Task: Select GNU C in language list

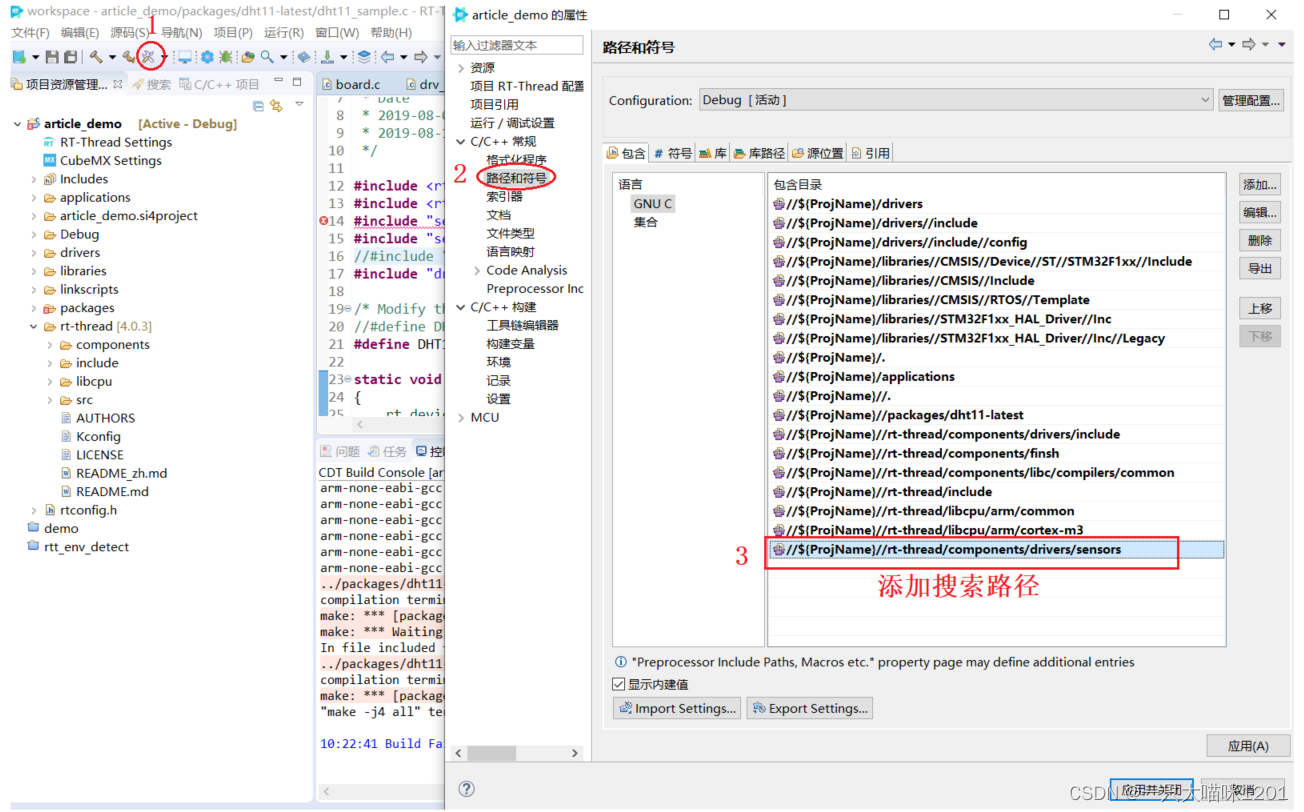Action: click(653, 203)
